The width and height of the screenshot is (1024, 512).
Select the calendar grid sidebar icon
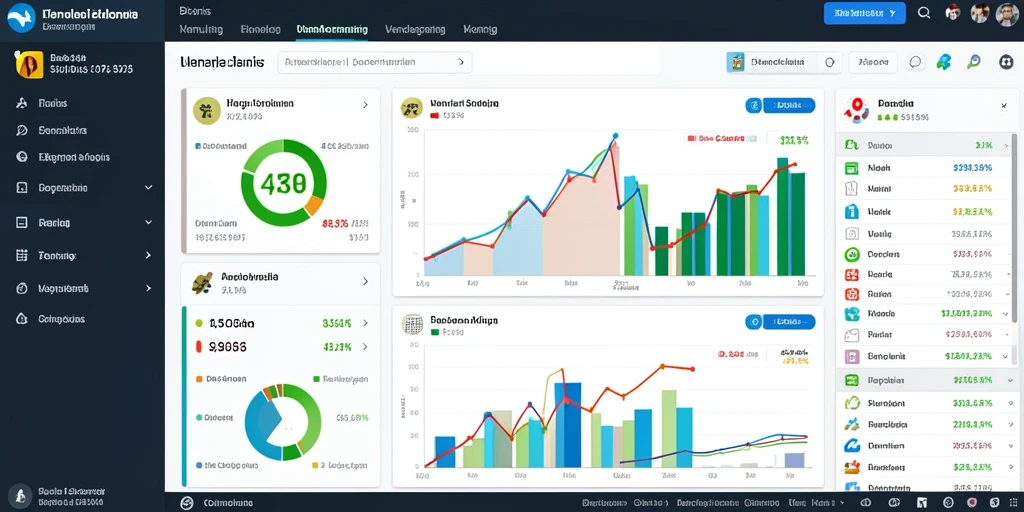[x=22, y=255]
